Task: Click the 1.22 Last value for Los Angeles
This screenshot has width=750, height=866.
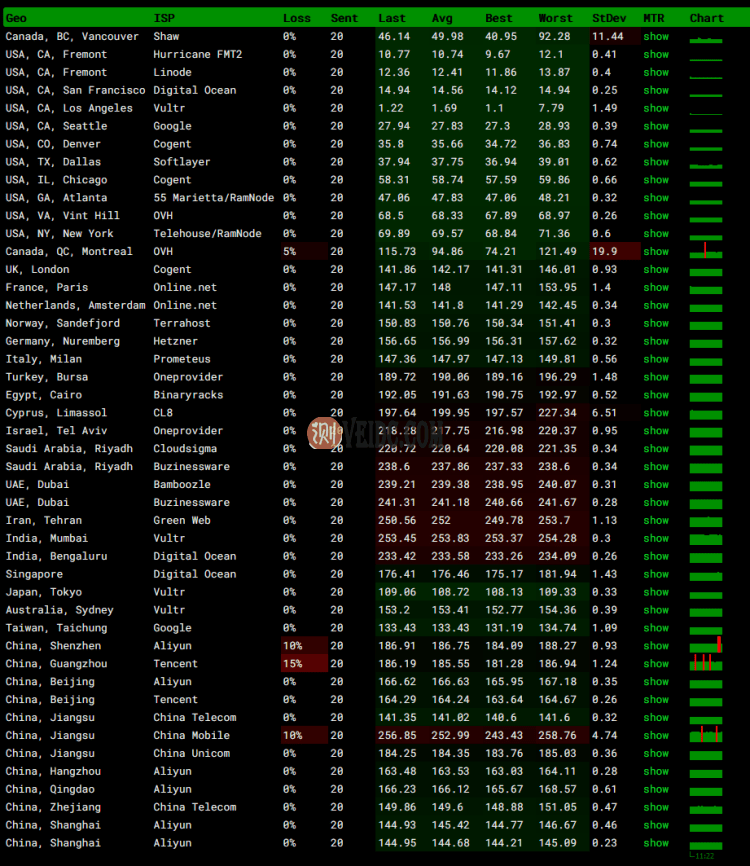Action: (390, 108)
